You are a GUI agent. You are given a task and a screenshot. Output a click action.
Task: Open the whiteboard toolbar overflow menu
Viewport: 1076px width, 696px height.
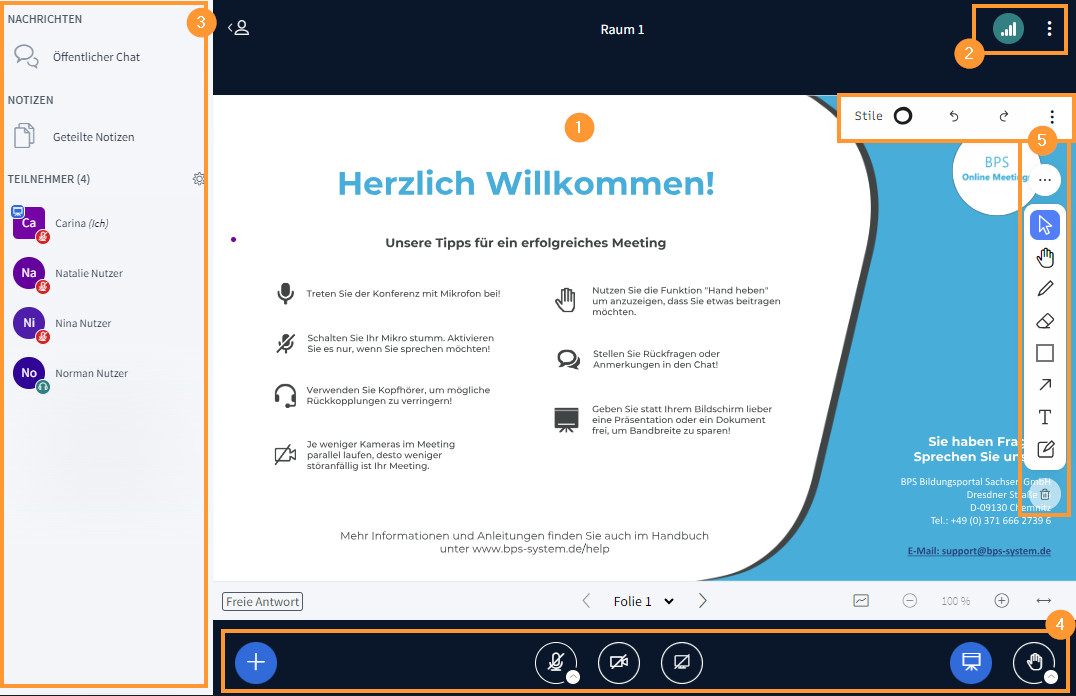[x=1051, y=116]
